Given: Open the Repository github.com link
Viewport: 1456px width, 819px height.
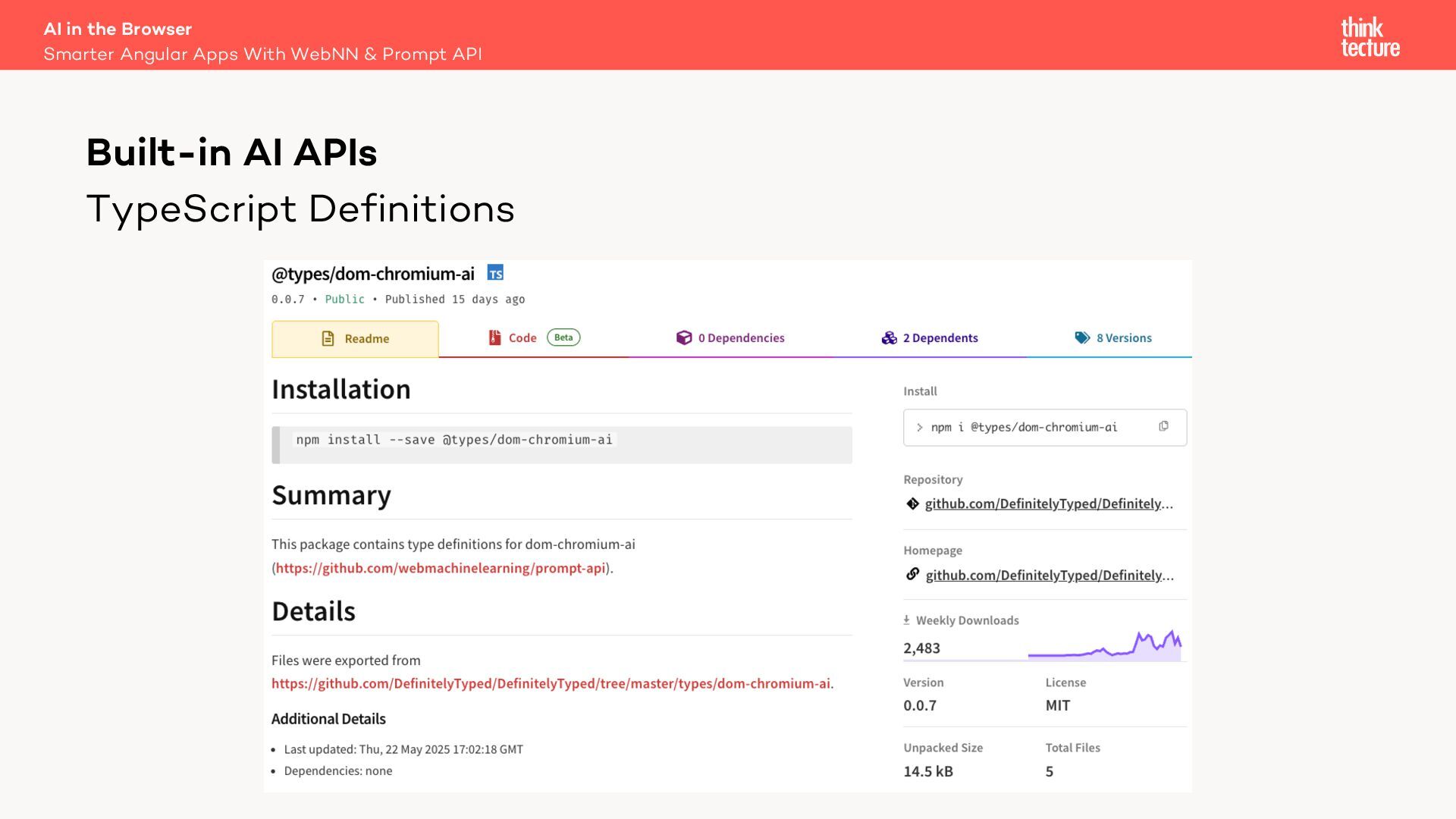Looking at the screenshot, I should [1048, 504].
